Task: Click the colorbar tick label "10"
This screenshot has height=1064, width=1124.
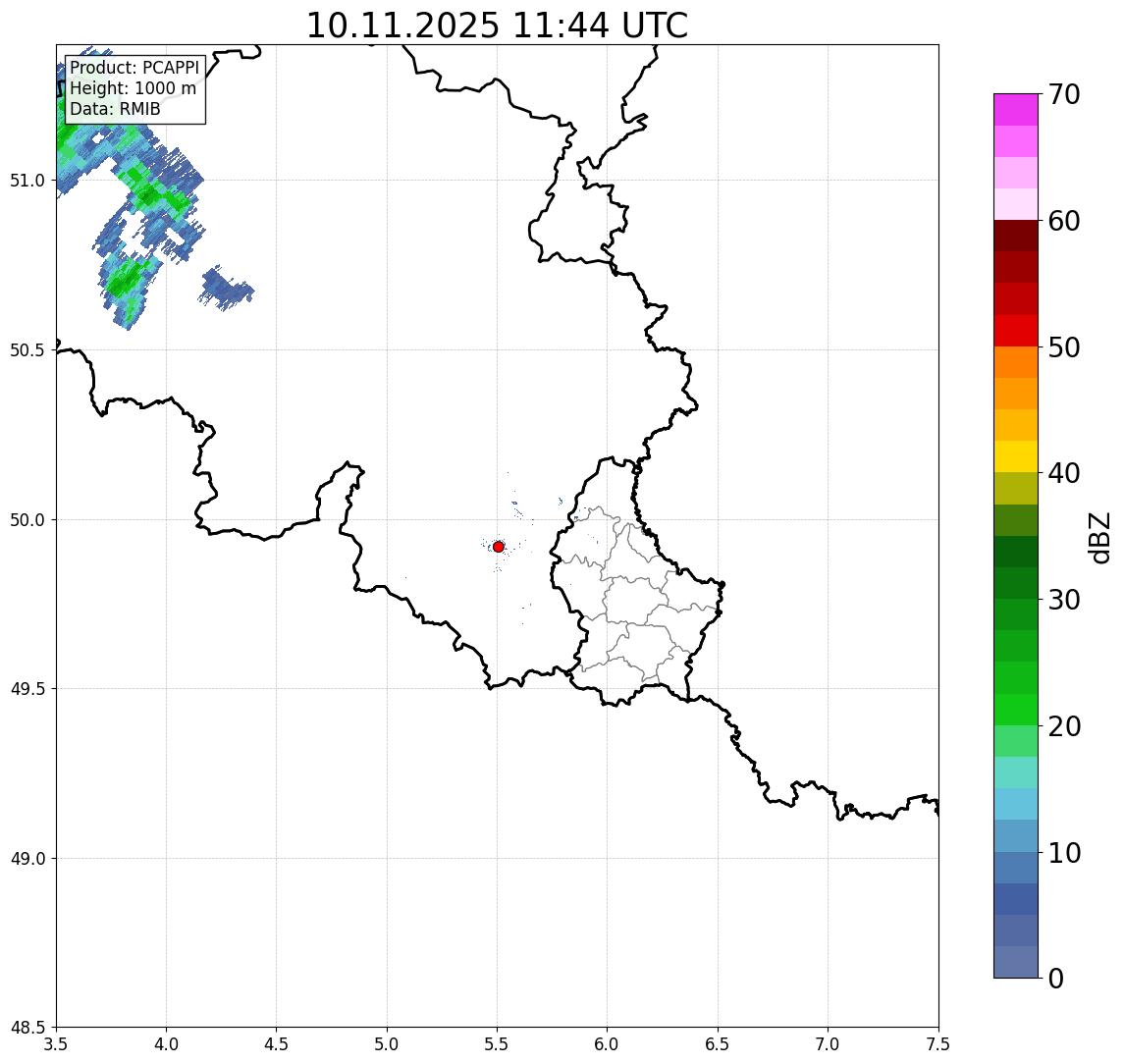Action: tap(1064, 853)
